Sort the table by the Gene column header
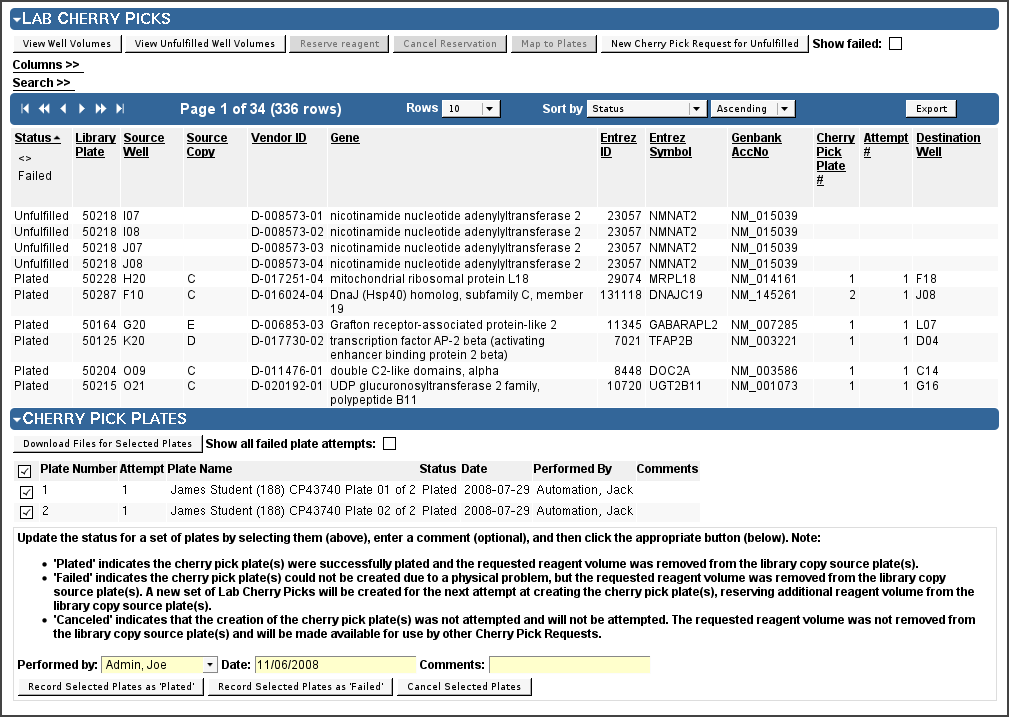This screenshot has height=717, width=1009. point(344,138)
